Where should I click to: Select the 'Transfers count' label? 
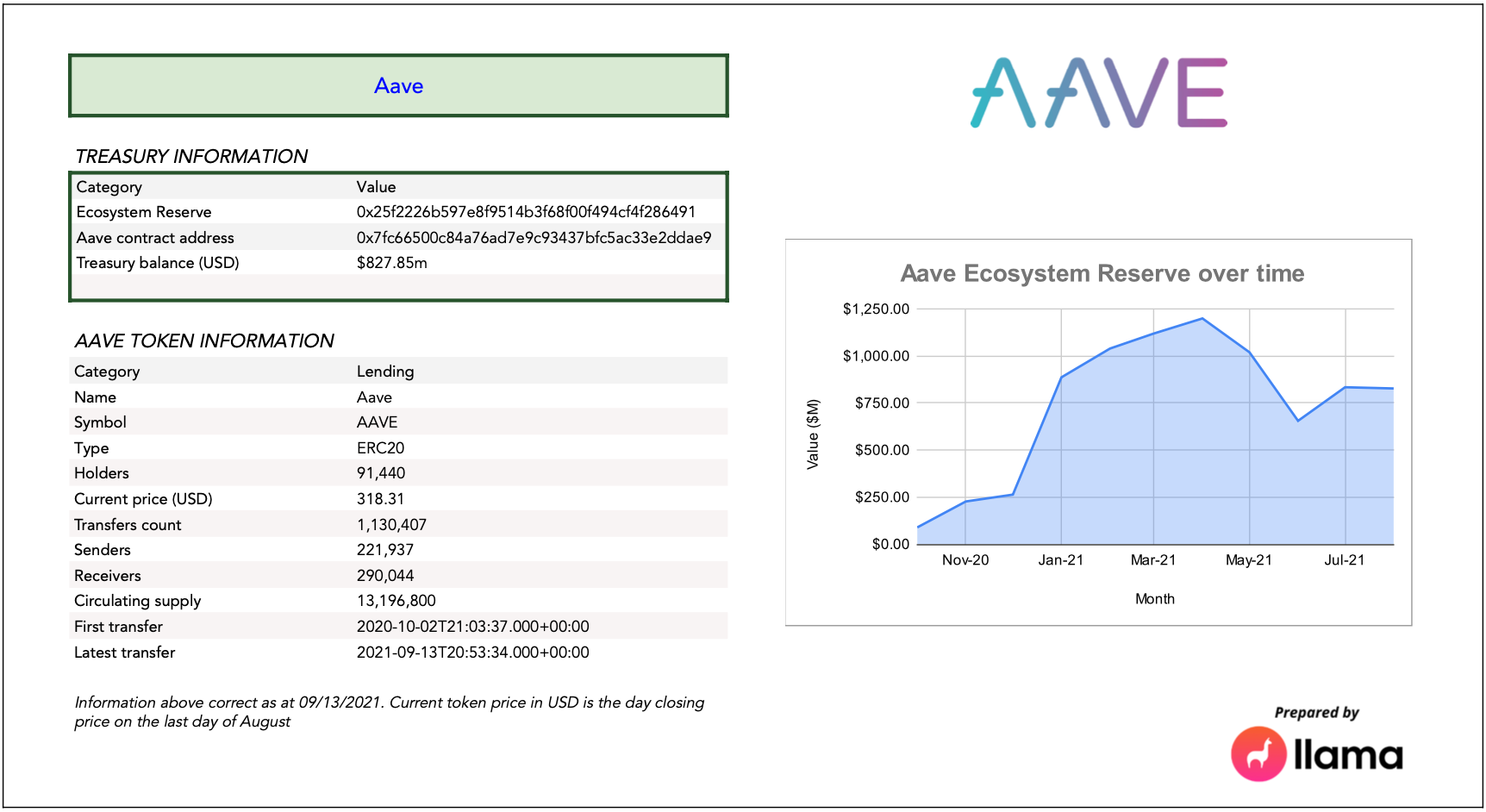coord(128,525)
